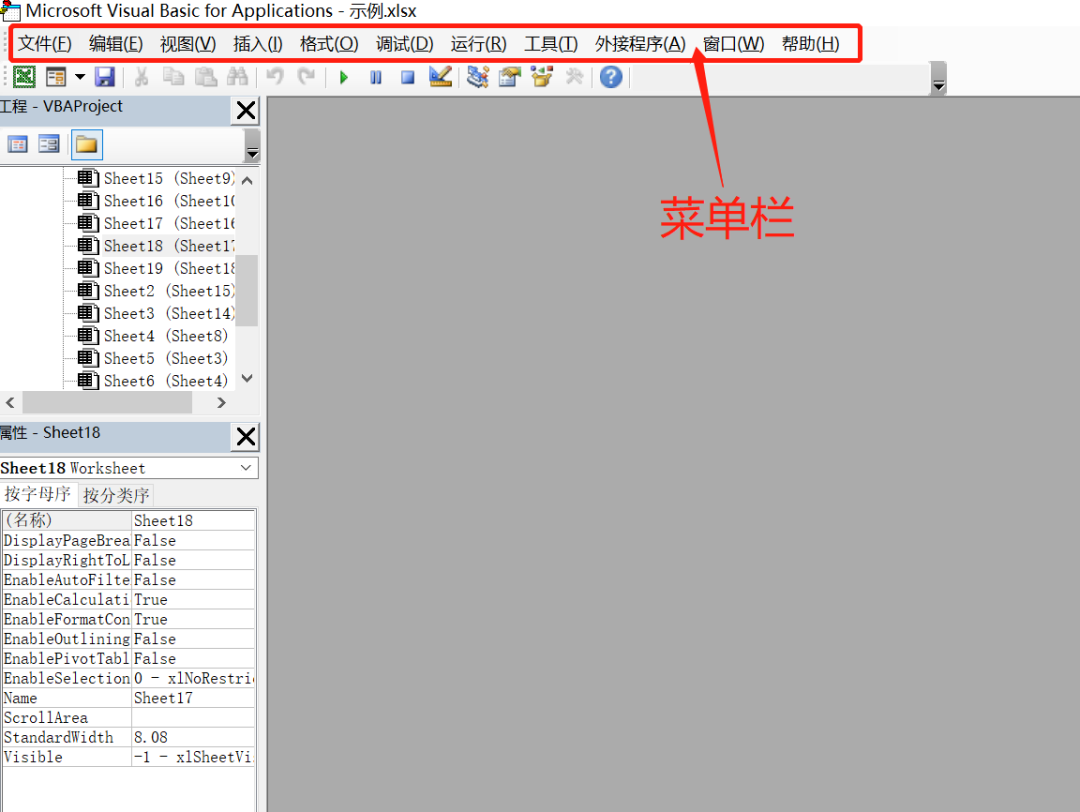Close the 属性 - Sheet18 panel
Viewport: 1080px width, 812px height.
pos(245,437)
